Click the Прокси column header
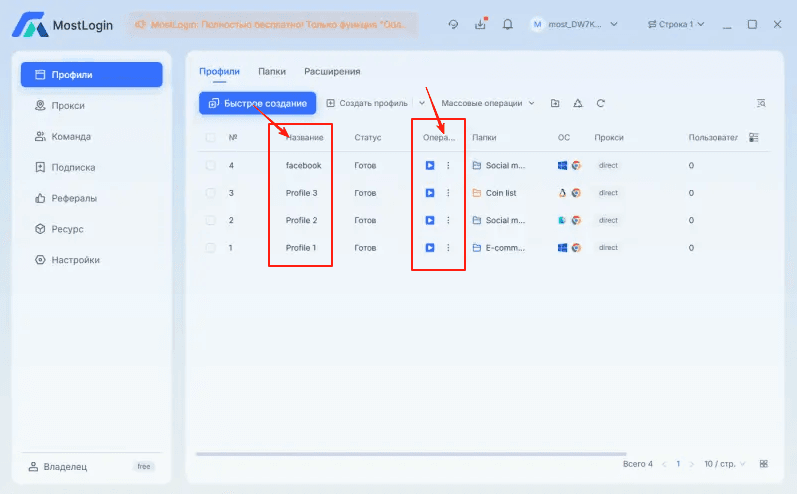This screenshot has width=797, height=494. click(x=609, y=137)
